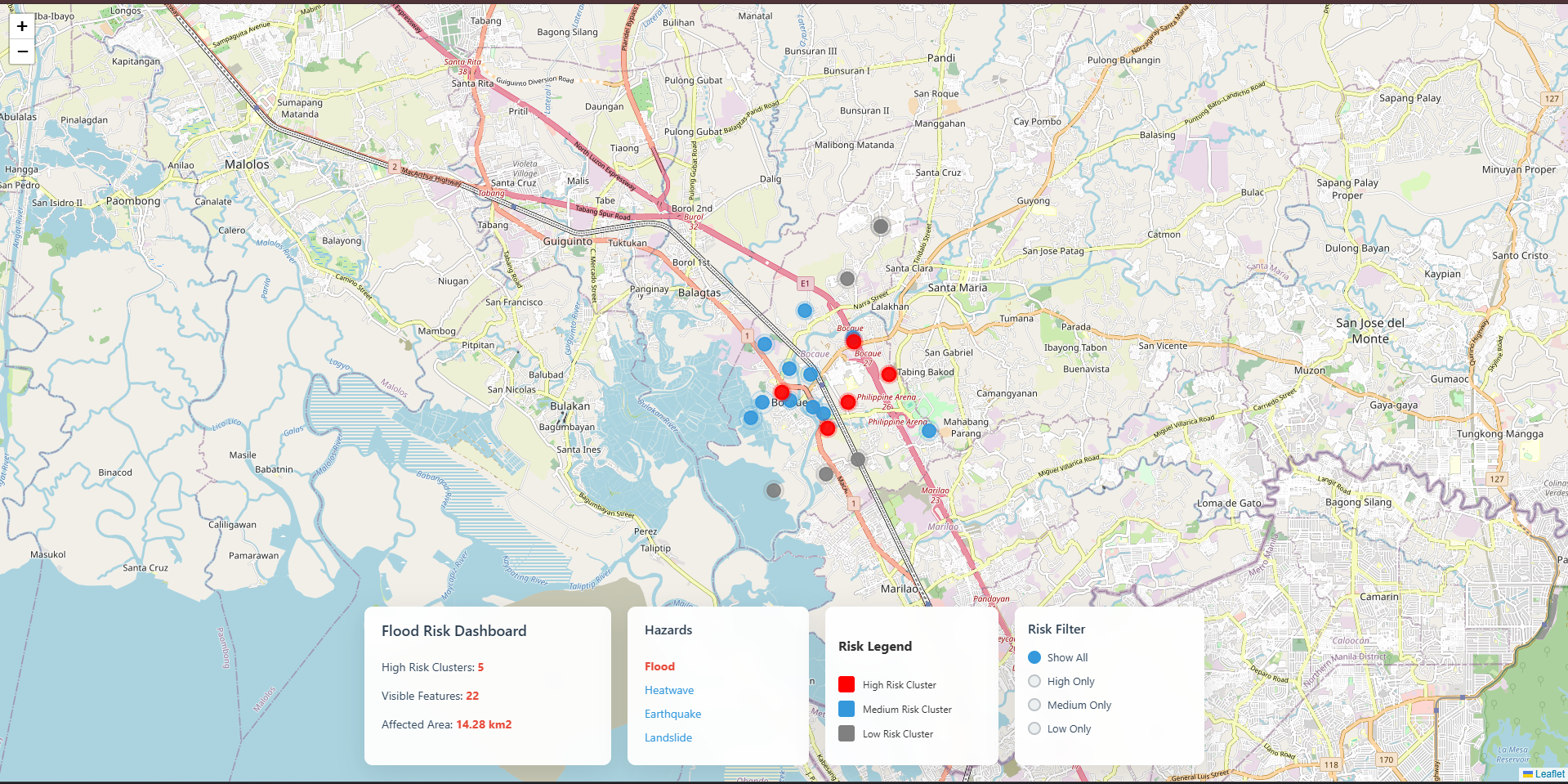Viewport: 1568px width, 784px height.
Task: Select the High Only risk filter
Action: pos(1034,681)
